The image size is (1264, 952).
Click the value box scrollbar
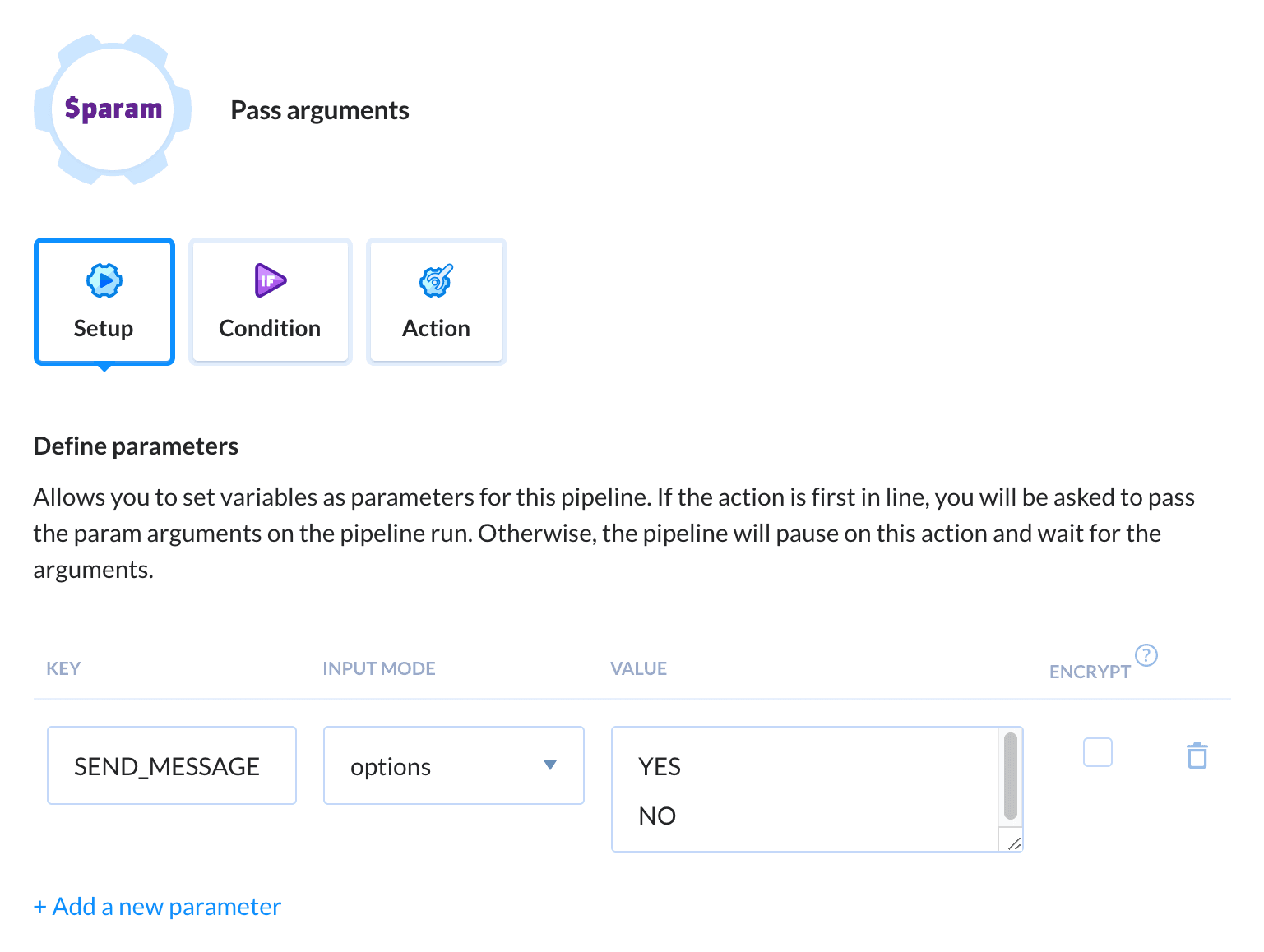pyautogui.click(x=1010, y=777)
